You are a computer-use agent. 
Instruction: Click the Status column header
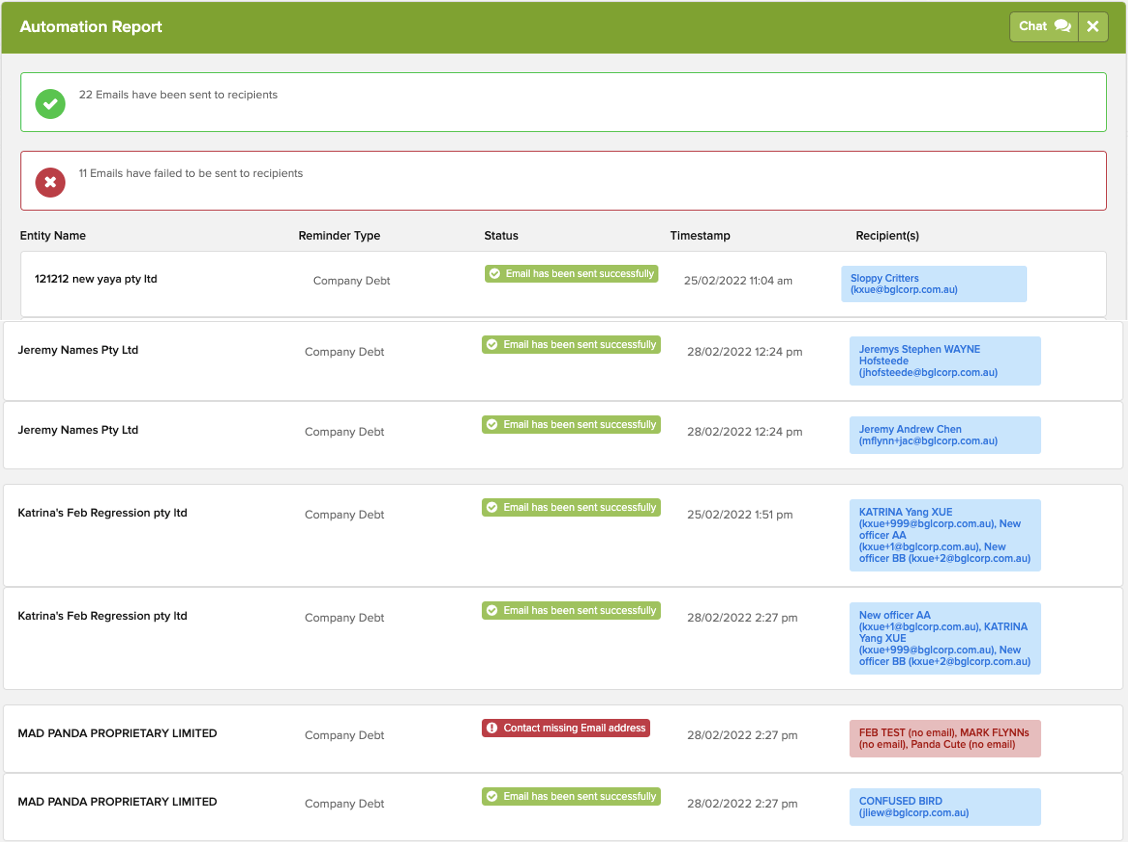tap(501, 236)
